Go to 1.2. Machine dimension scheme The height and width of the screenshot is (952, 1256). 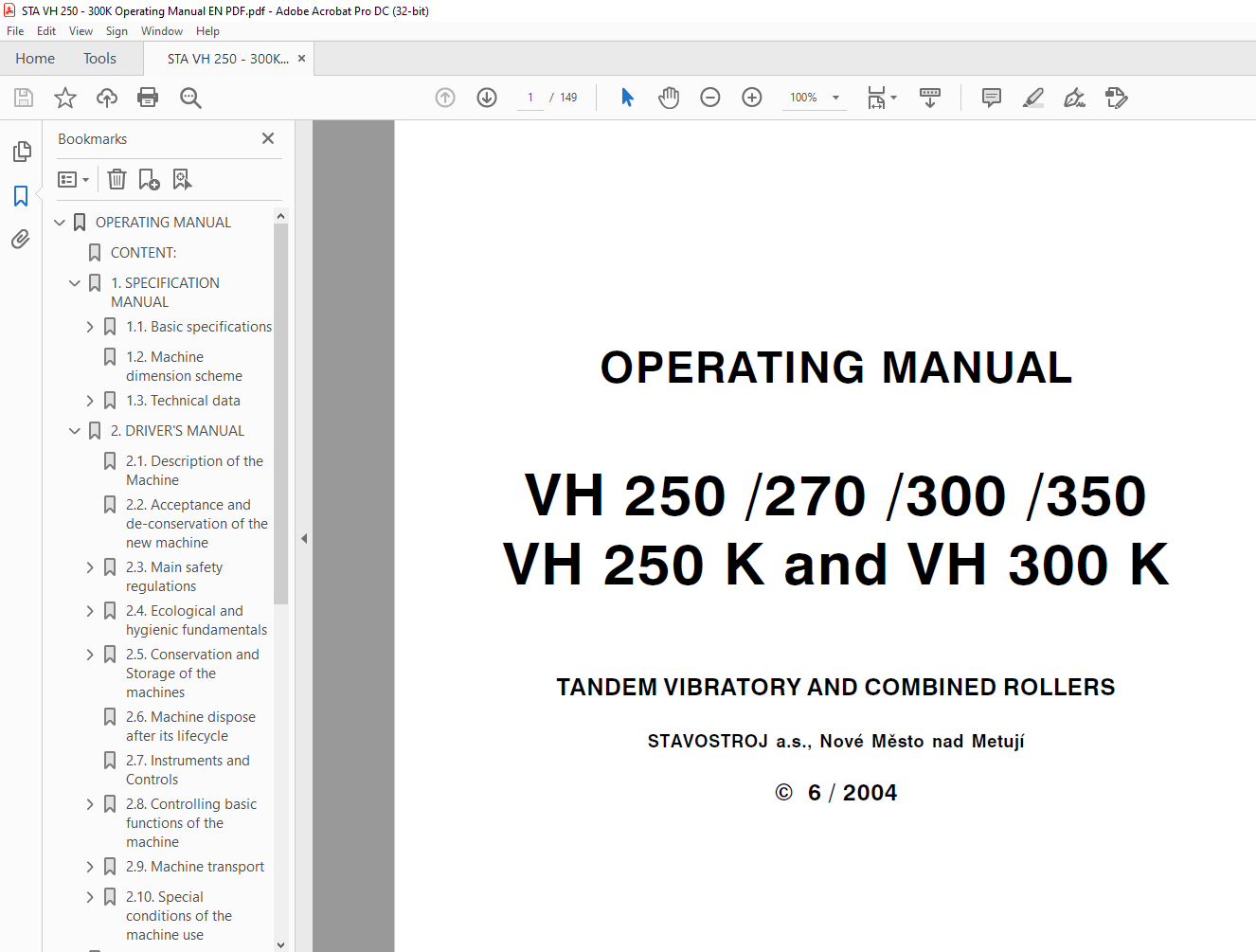coord(185,367)
